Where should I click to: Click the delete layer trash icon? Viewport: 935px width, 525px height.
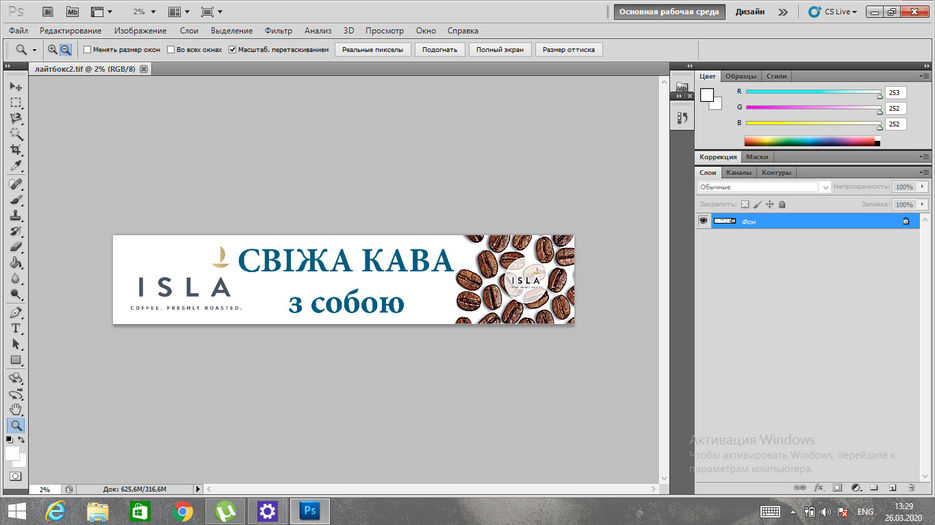(911, 487)
